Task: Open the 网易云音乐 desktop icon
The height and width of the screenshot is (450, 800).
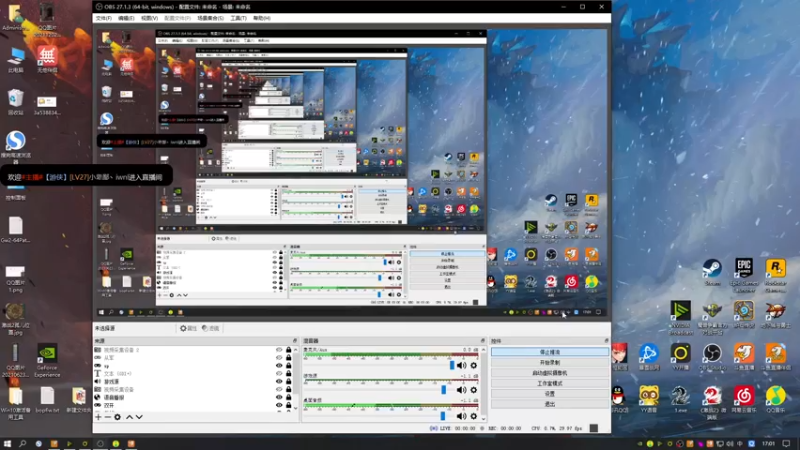Action: click(744, 399)
